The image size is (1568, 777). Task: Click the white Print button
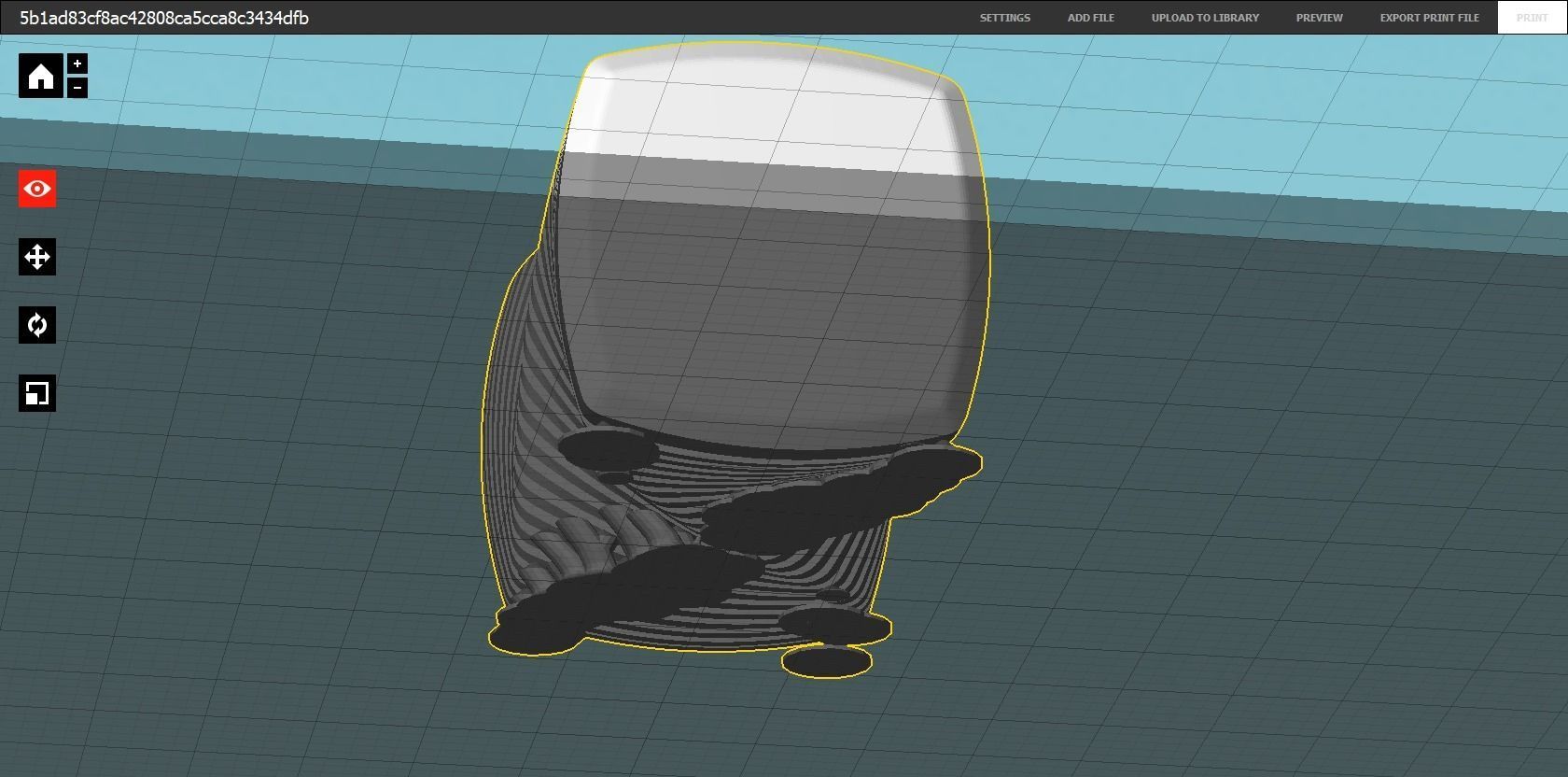(x=1532, y=18)
